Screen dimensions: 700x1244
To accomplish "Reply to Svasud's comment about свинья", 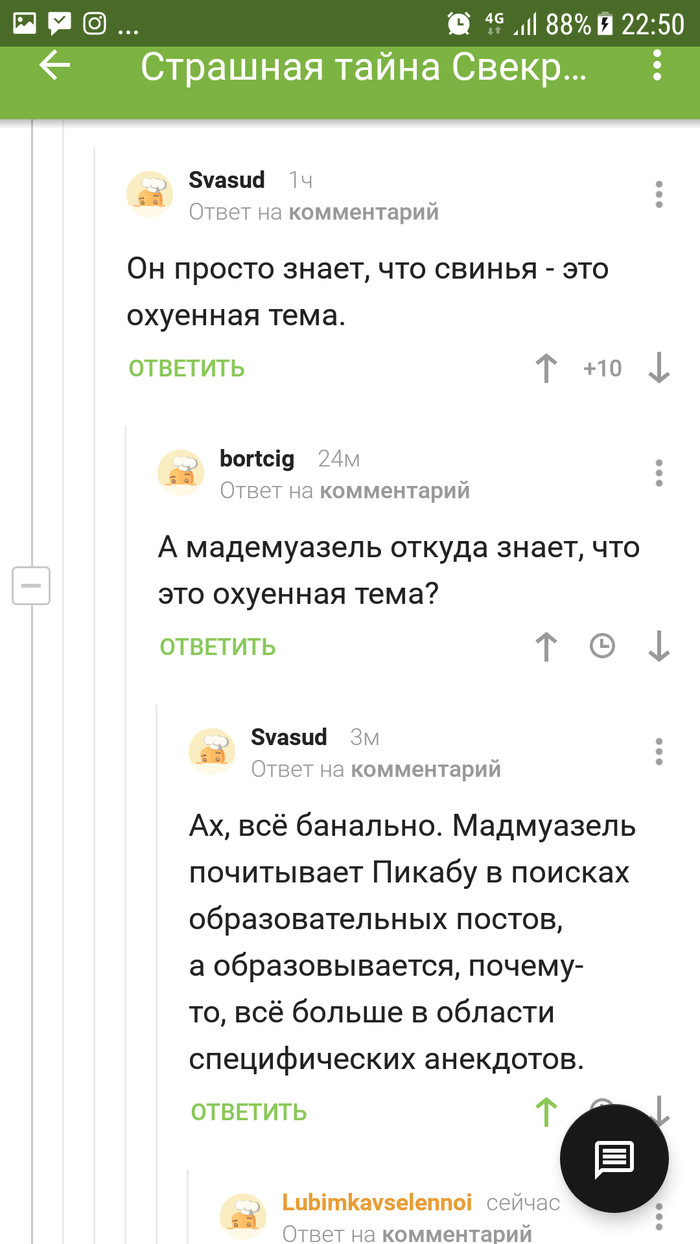I will (x=187, y=368).
